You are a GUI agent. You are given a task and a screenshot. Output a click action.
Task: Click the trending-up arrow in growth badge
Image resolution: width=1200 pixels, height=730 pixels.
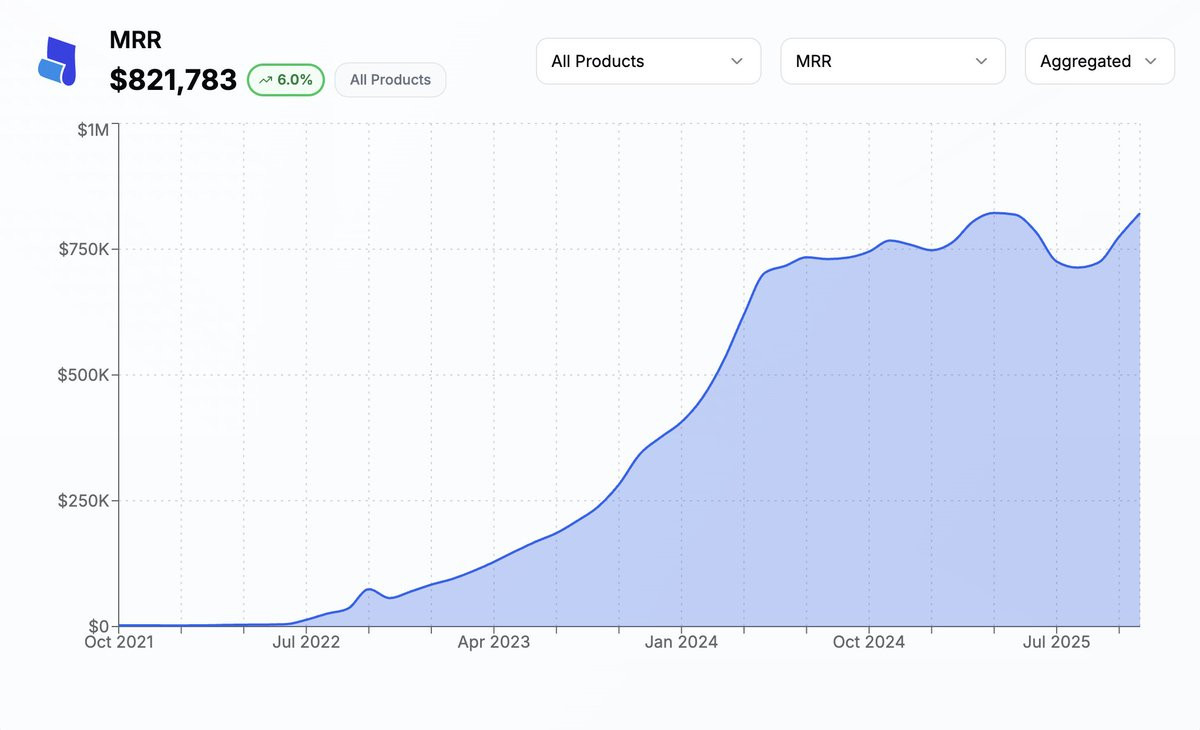pyautogui.click(x=265, y=80)
